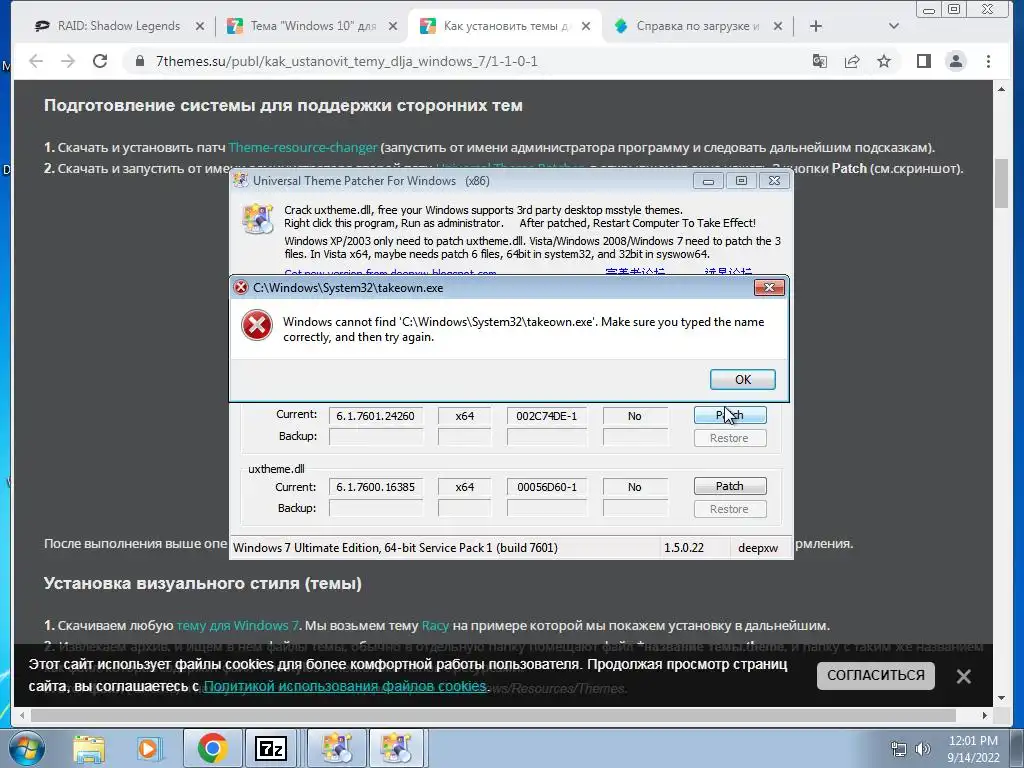Close the Тема "Windows 10" tab
The height and width of the screenshot is (768, 1024).
tap(392, 26)
